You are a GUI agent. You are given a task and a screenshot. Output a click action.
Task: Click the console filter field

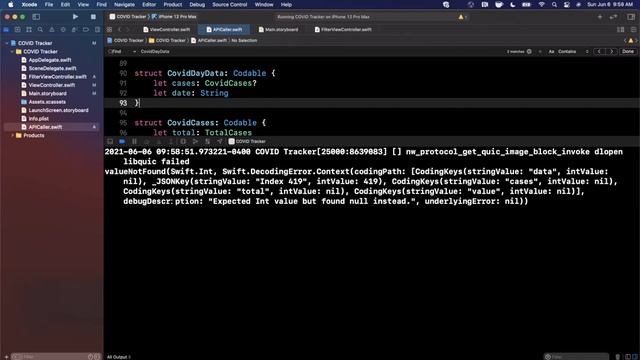576,357
